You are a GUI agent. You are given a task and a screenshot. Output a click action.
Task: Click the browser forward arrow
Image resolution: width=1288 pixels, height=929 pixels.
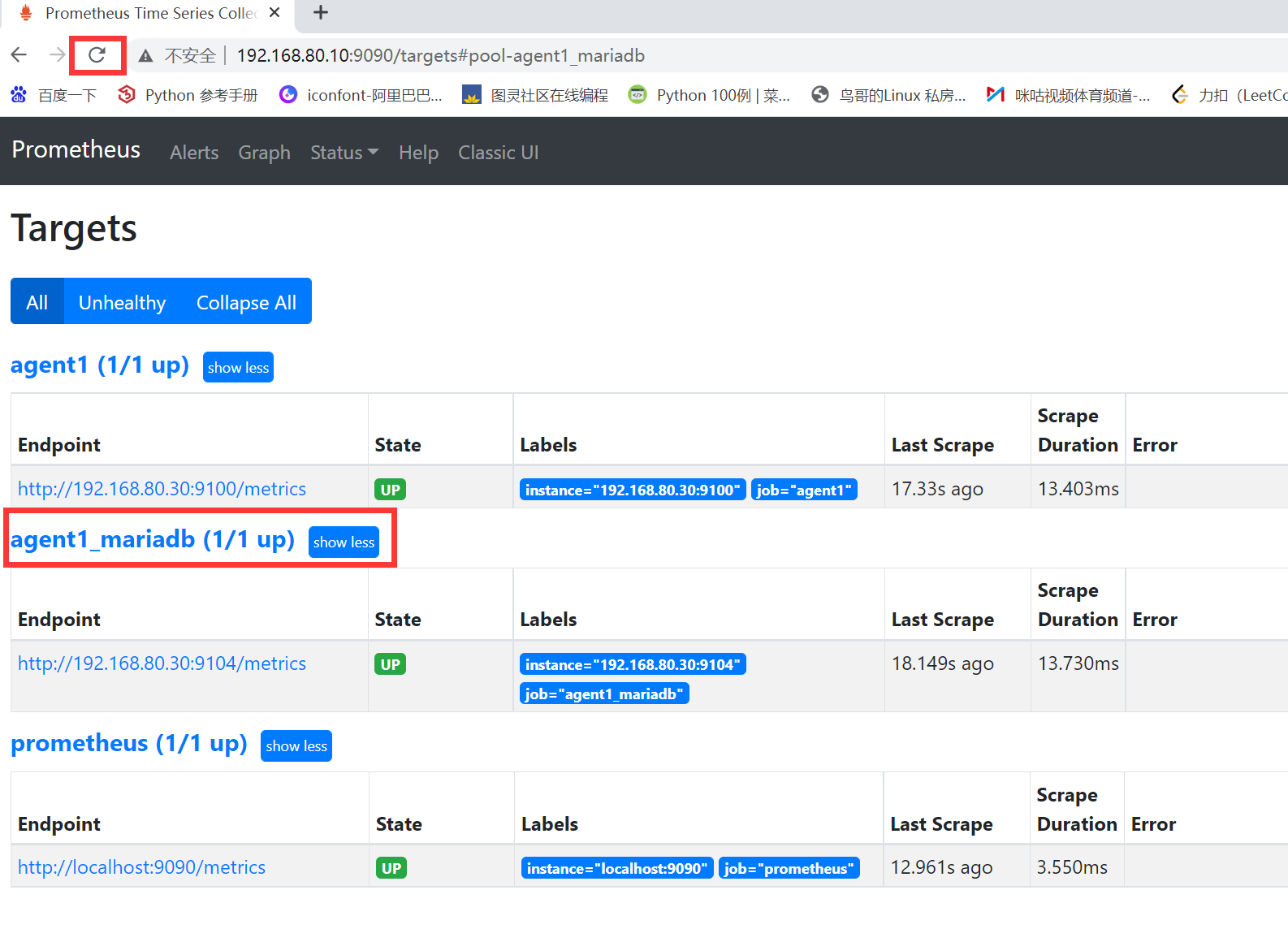click(x=57, y=55)
